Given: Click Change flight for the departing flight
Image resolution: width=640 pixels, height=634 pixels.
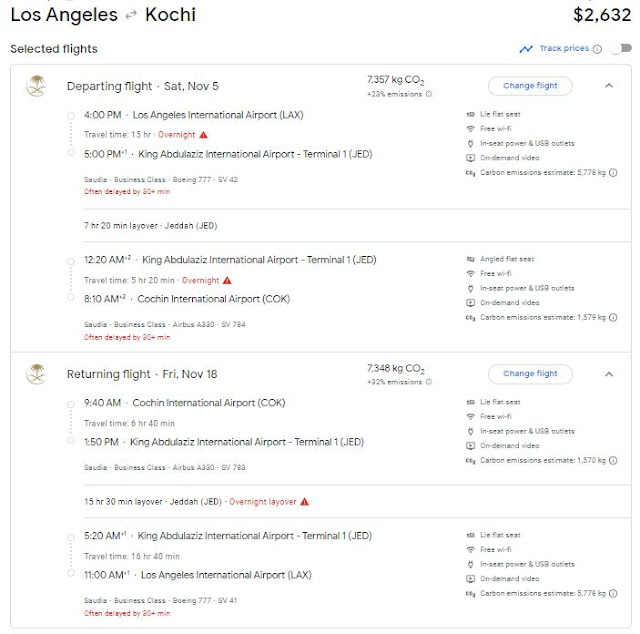Looking at the screenshot, I should 530,86.
